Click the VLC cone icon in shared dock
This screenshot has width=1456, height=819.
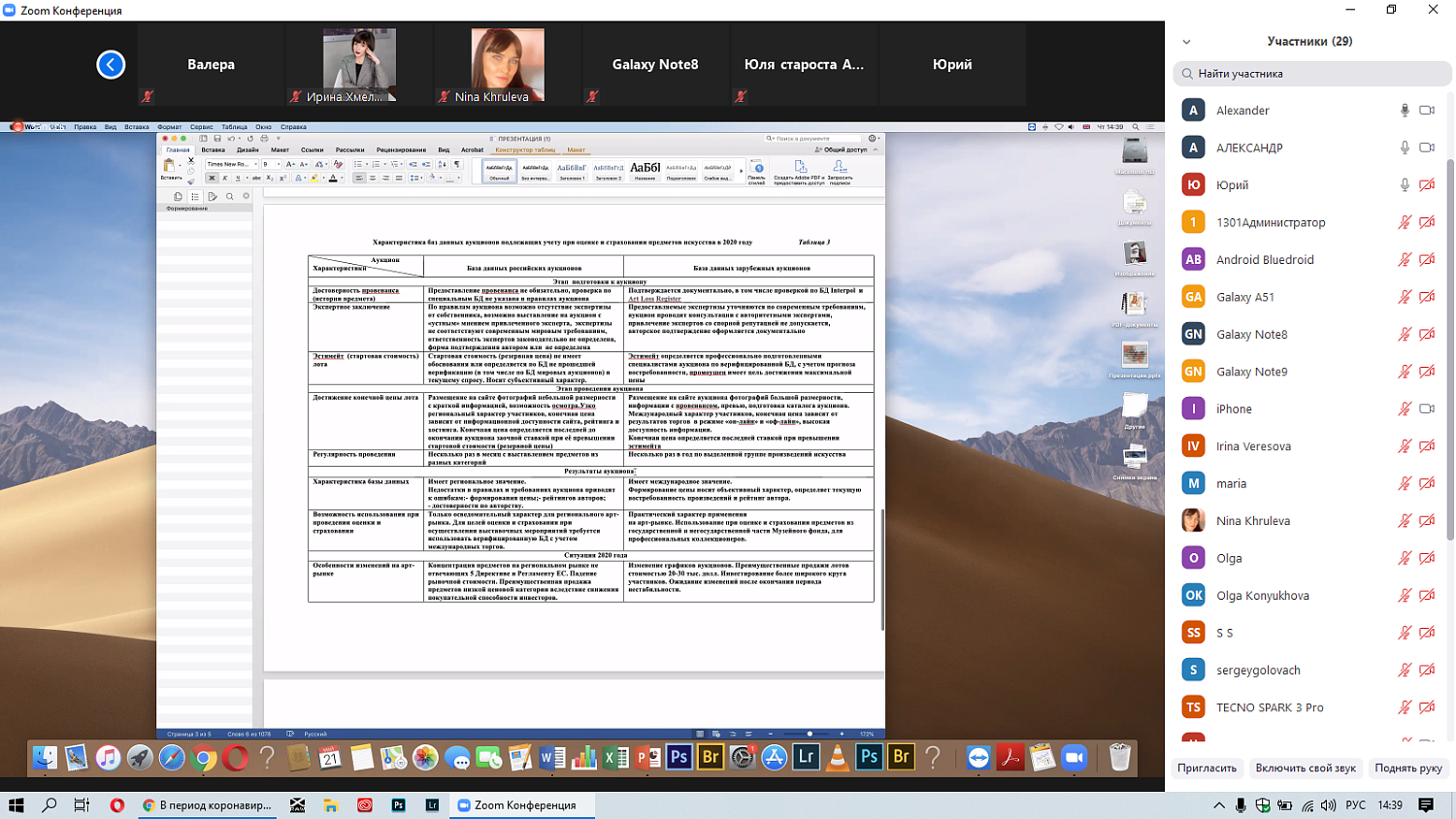click(x=838, y=758)
